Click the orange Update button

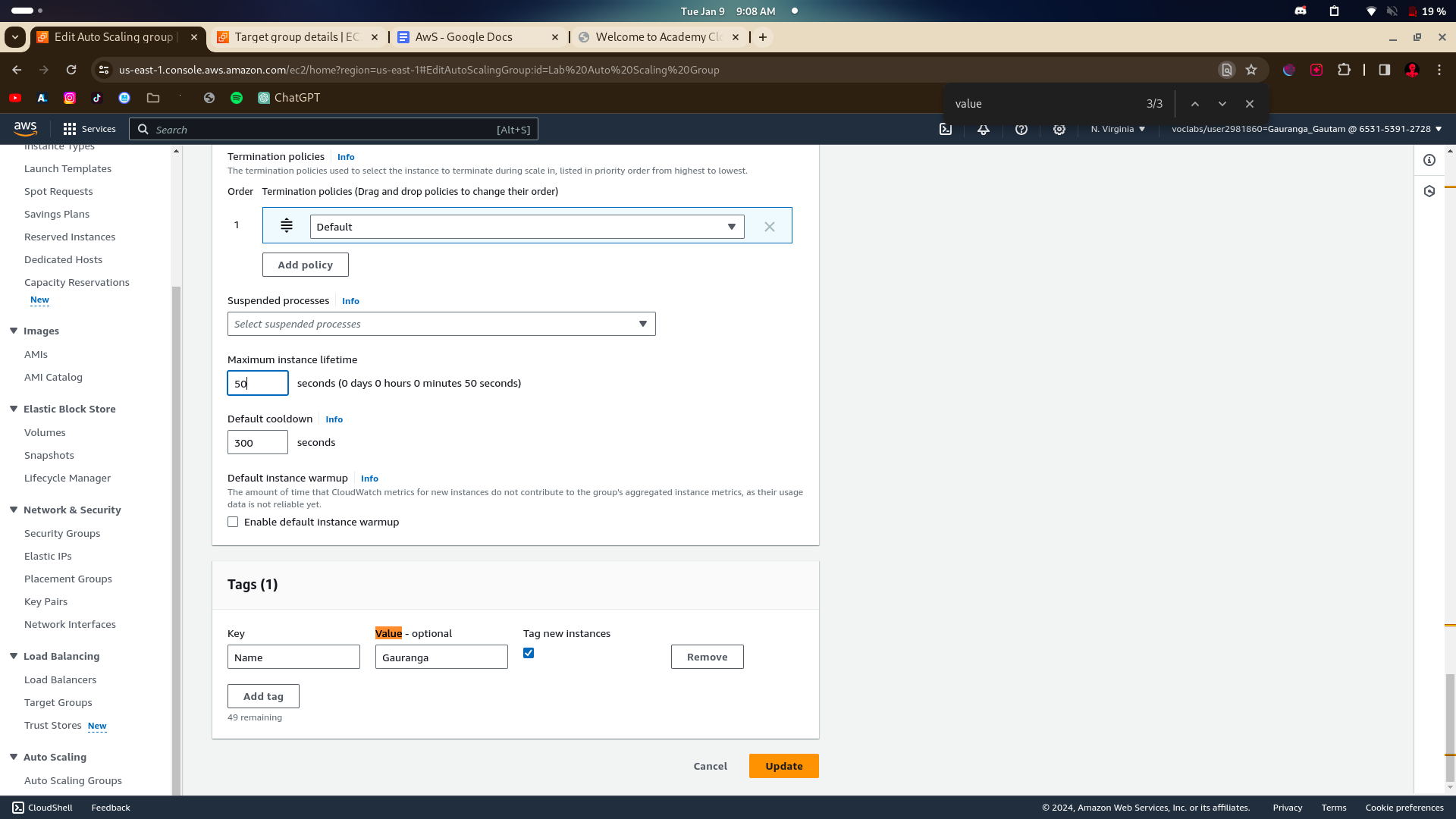[x=783, y=767]
